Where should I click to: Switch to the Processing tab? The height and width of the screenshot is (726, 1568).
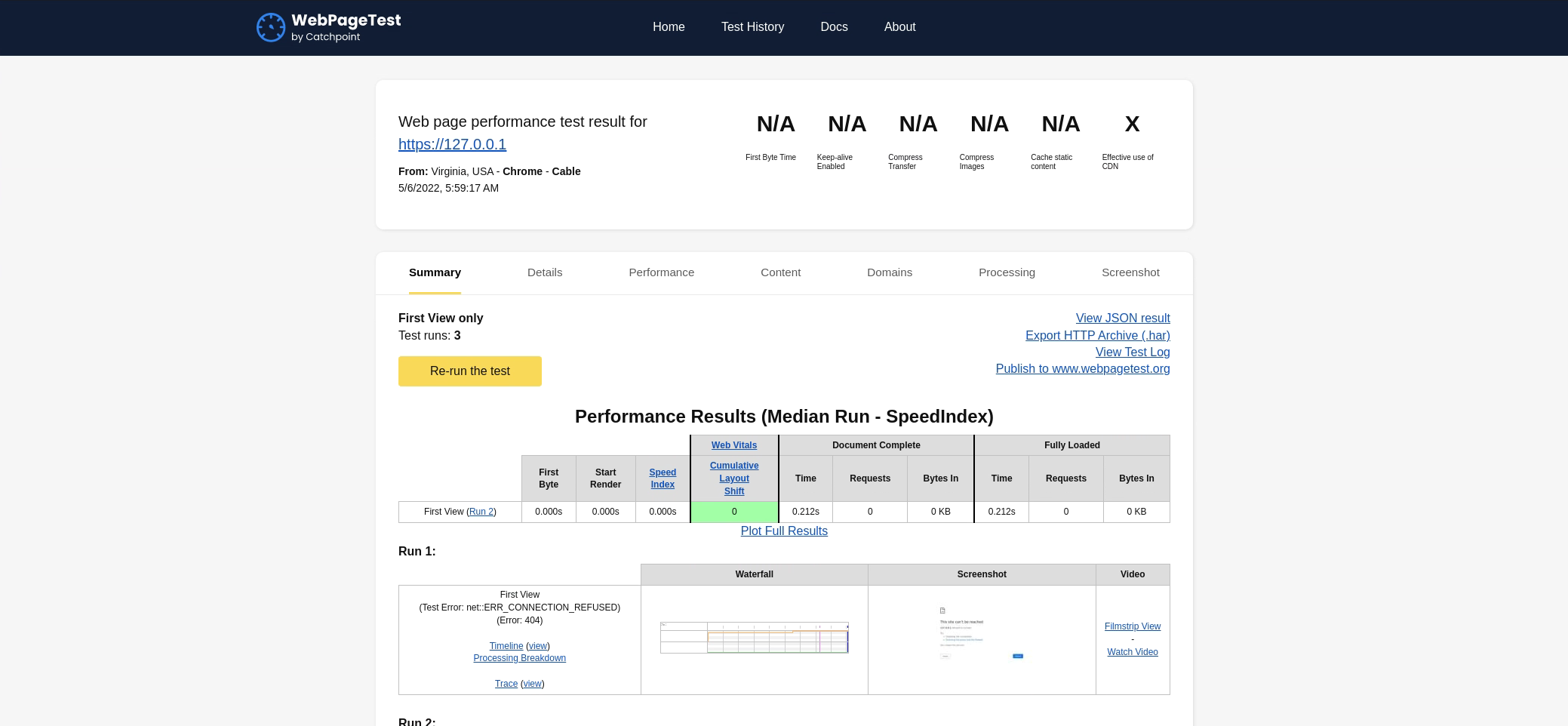click(x=1007, y=272)
